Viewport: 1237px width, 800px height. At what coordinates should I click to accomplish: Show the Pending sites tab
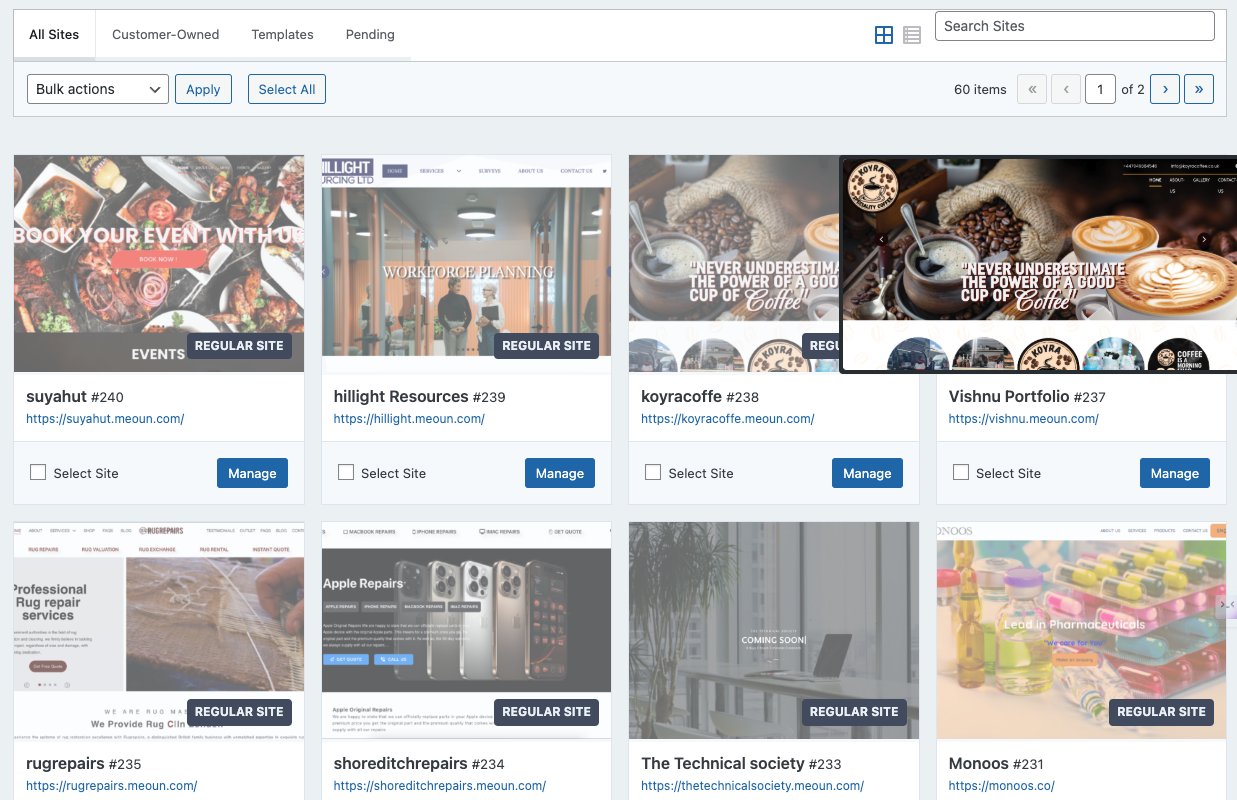(370, 34)
